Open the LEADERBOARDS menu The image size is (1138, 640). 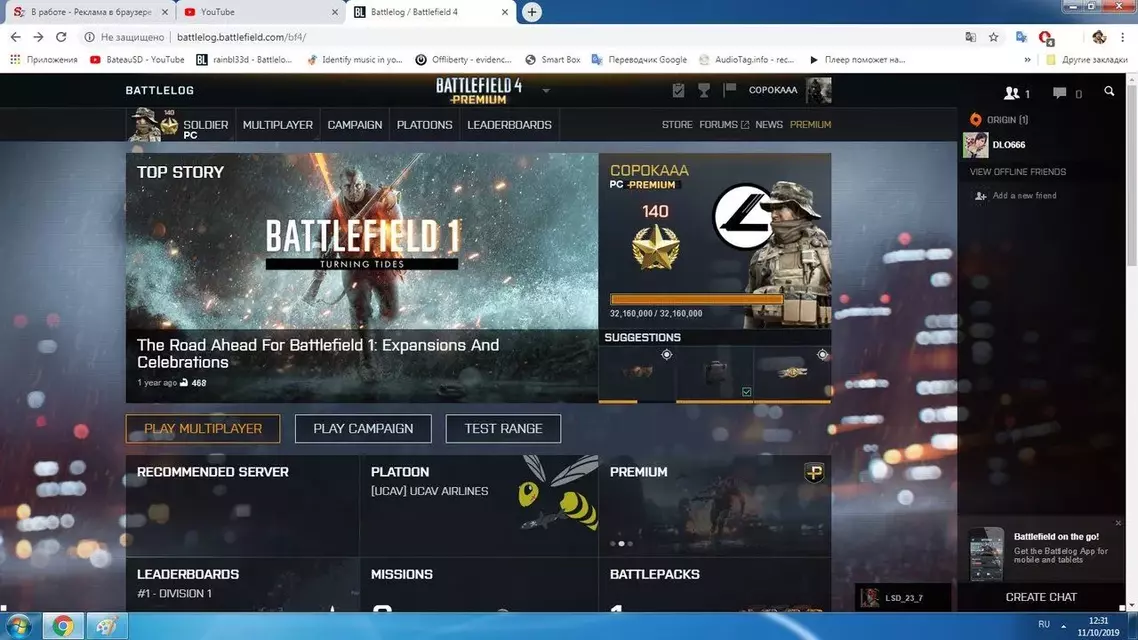coord(509,125)
